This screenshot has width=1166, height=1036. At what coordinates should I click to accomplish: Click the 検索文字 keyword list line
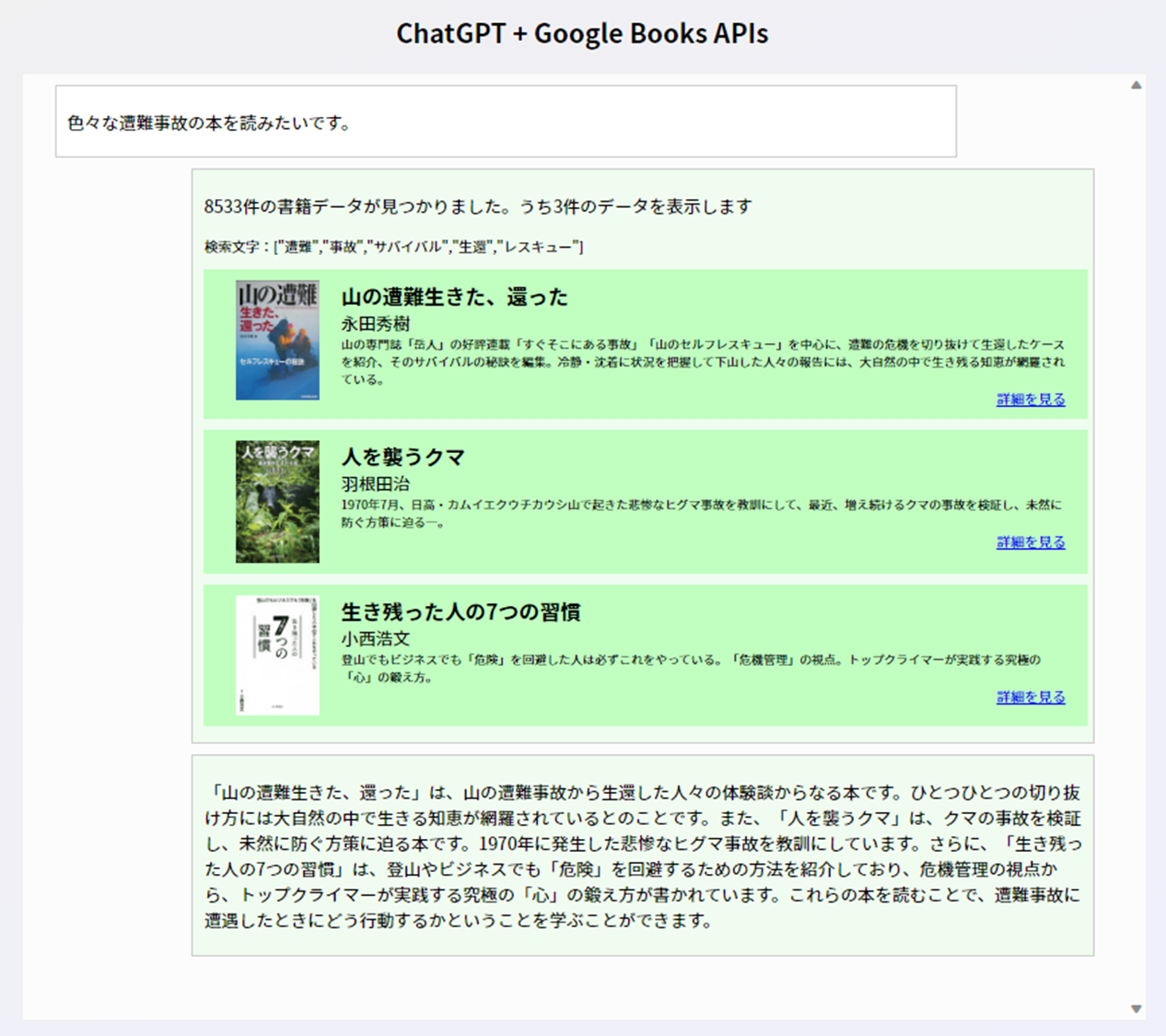[x=393, y=247]
